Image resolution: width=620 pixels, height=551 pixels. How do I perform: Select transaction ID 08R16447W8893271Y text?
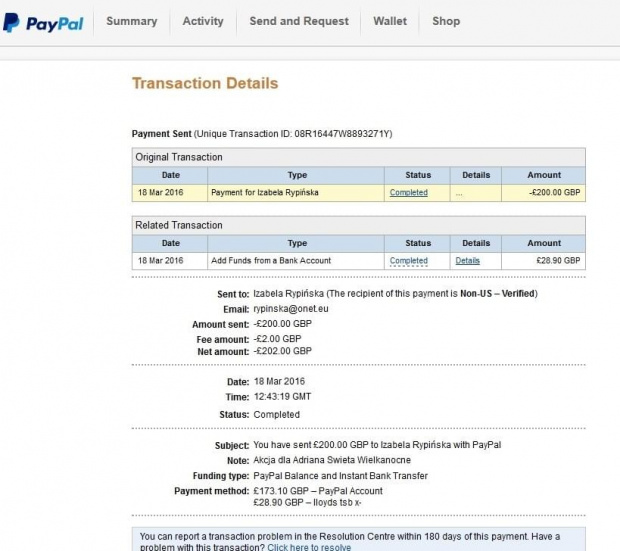point(342,134)
